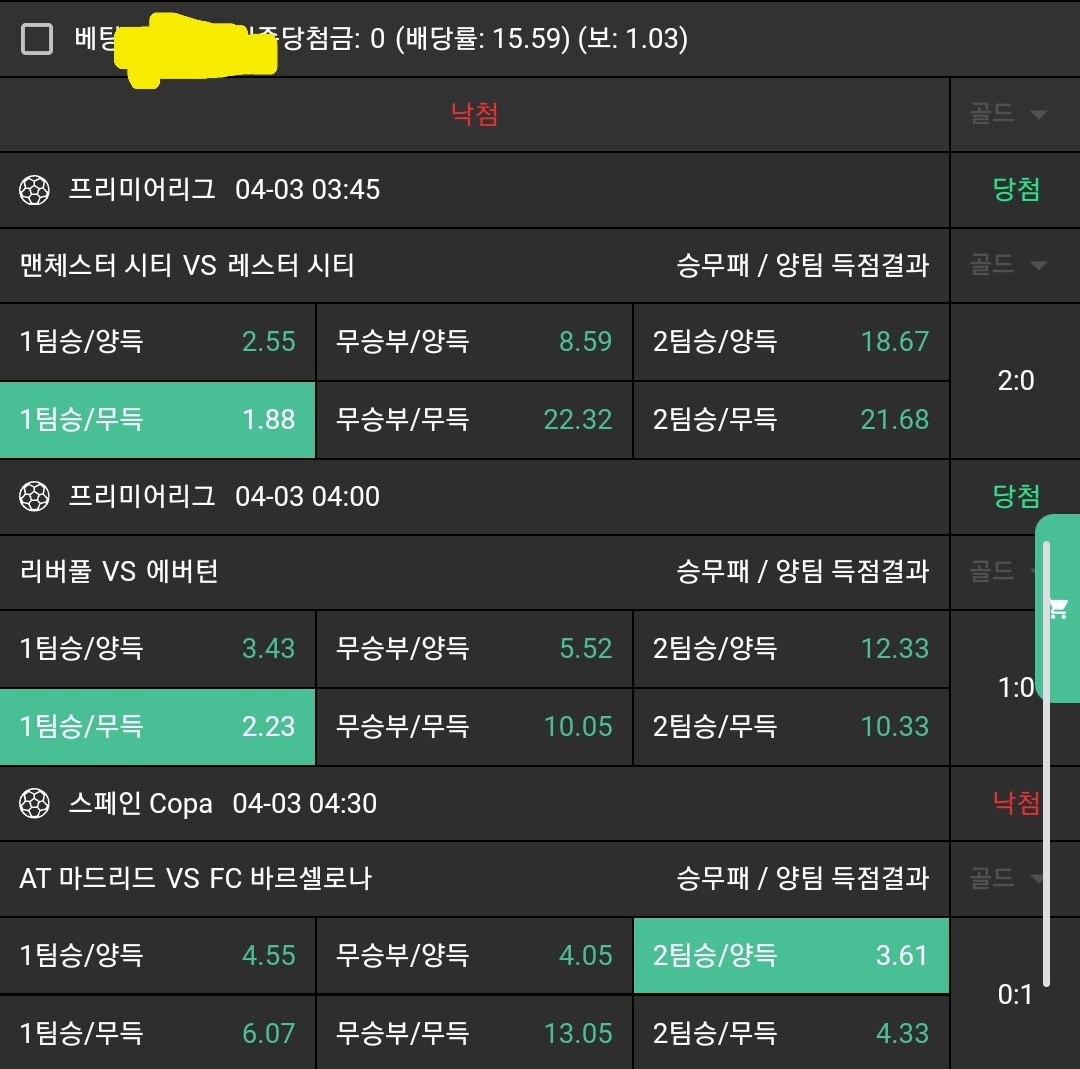Click the soccer ball icon beside 프리미어리그 04:00
The image size is (1080, 1069).
(x=35, y=496)
